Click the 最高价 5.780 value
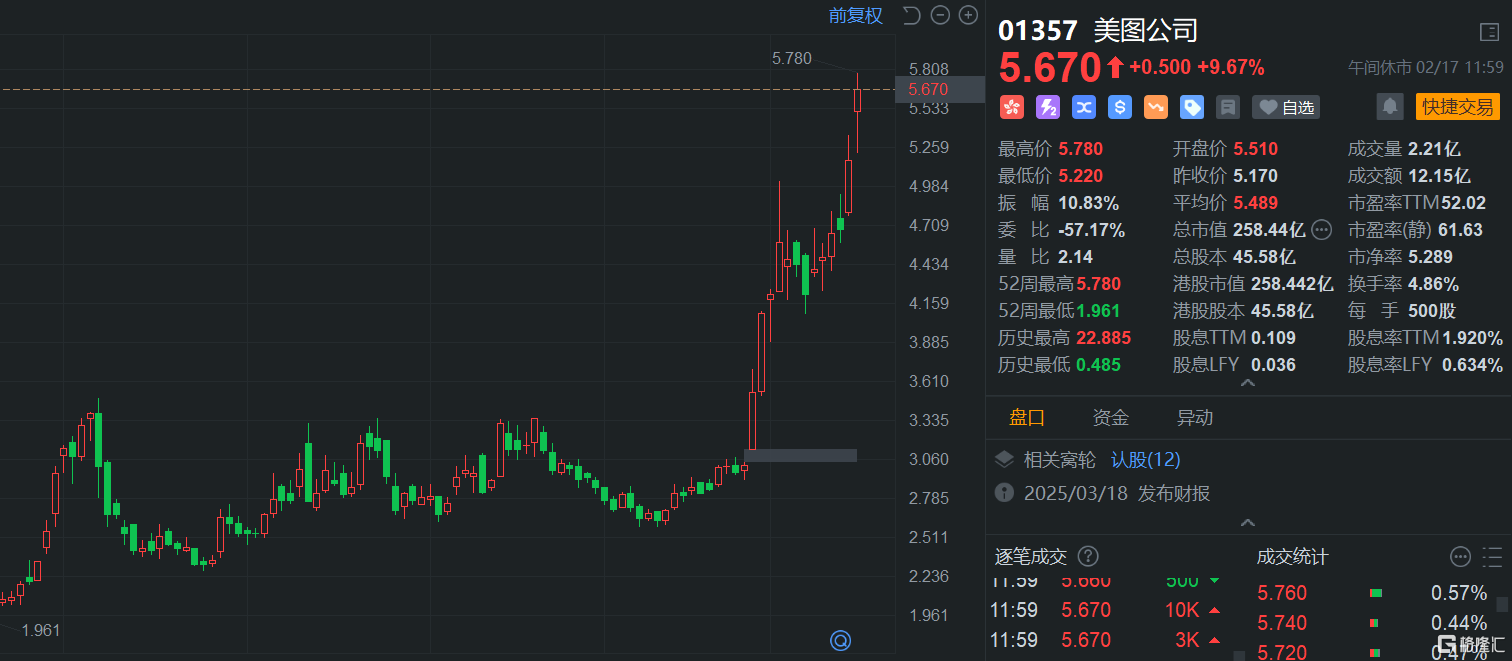This screenshot has width=1512, height=661. pos(1080,149)
